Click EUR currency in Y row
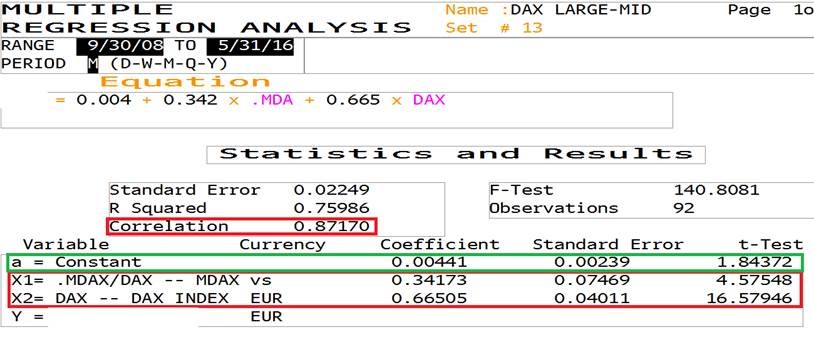814x362 pixels. click(266, 316)
